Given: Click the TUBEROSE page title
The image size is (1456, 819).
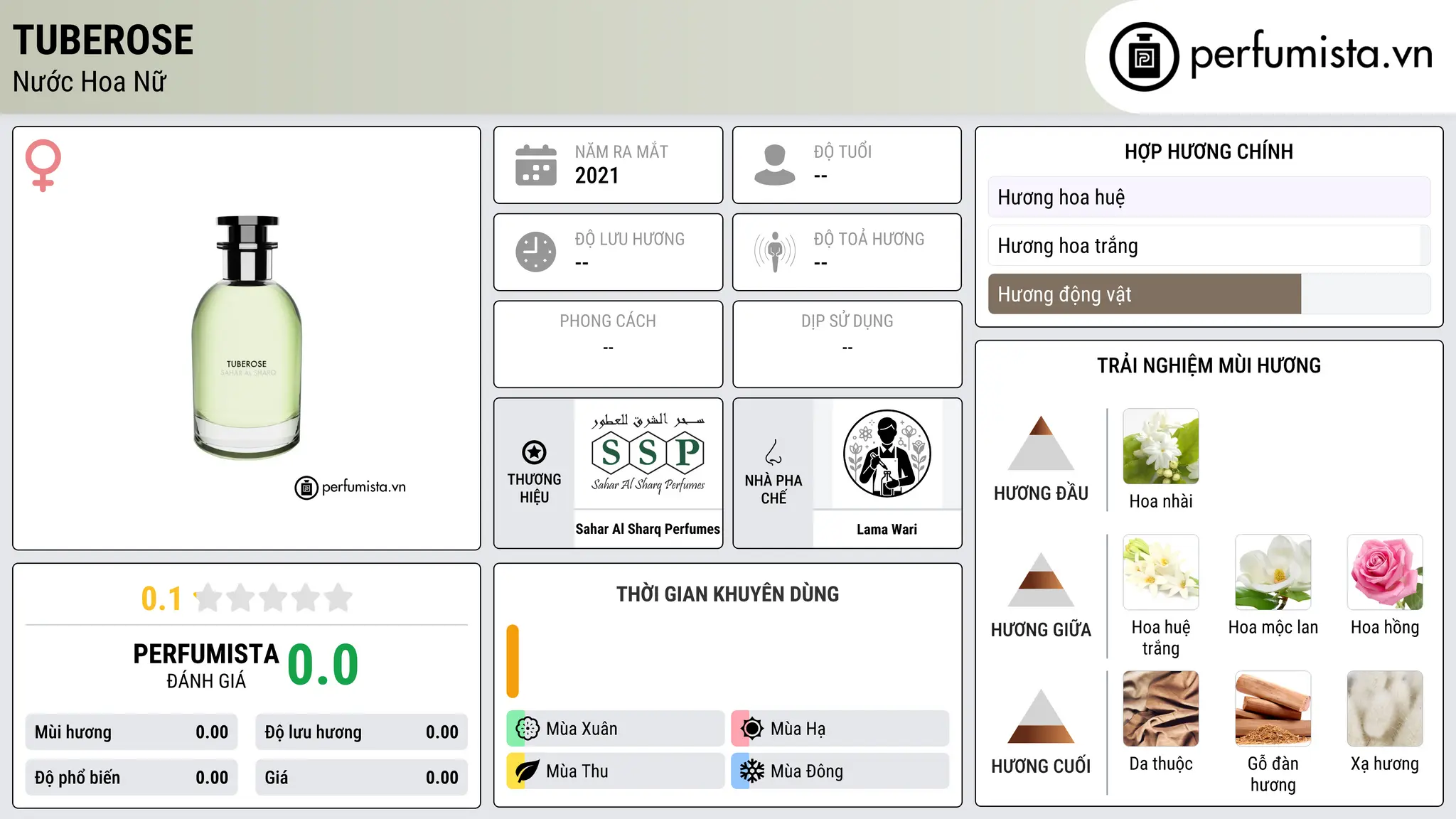Looking at the screenshot, I should click(103, 40).
